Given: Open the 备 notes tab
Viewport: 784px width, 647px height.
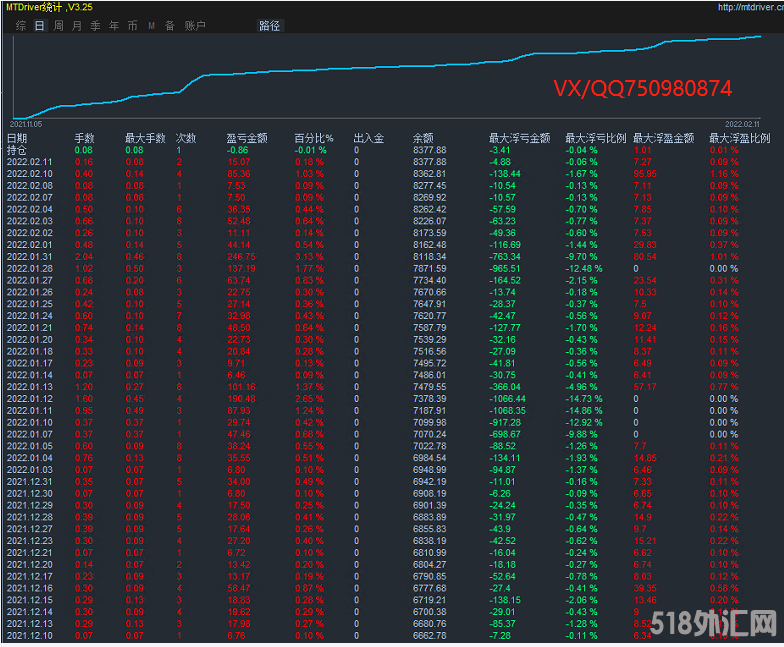Looking at the screenshot, I should 169,26.
